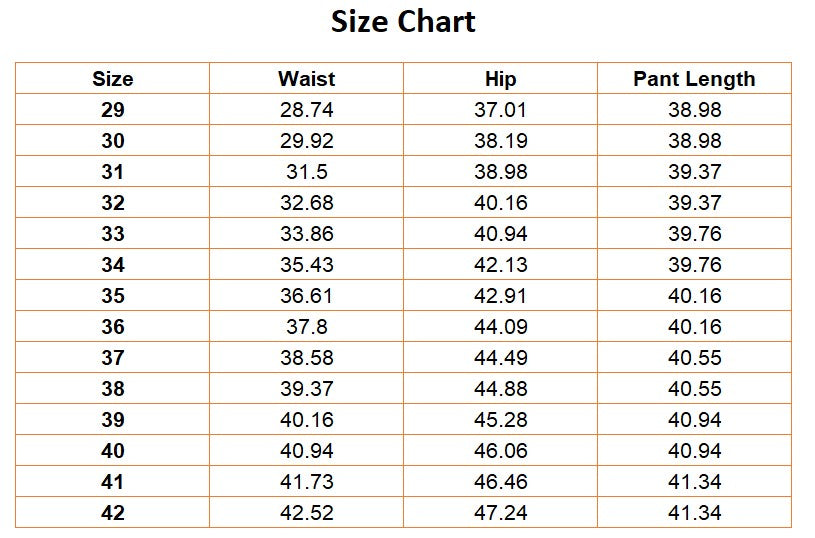Click hip value 37.01
Viewport: 815px width, 538px height.
coord(500,110)
